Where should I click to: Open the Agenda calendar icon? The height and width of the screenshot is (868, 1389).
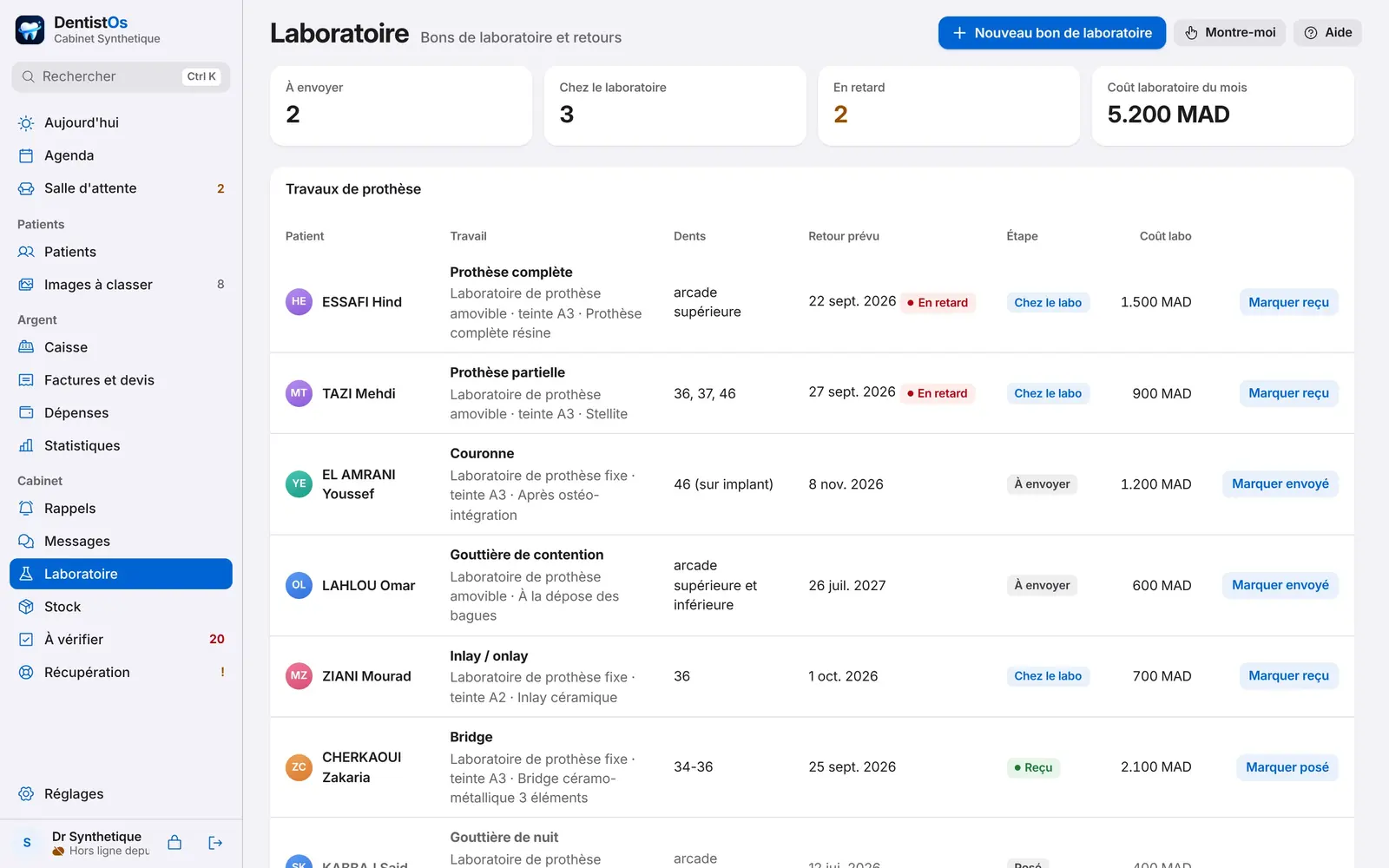[26, 155]
